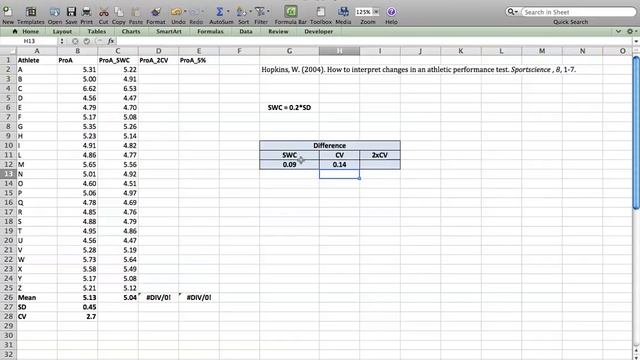This screenshot has height=360, width=640.
Task: Open the Zoom percentage dropdown
Action: point(376,12)
